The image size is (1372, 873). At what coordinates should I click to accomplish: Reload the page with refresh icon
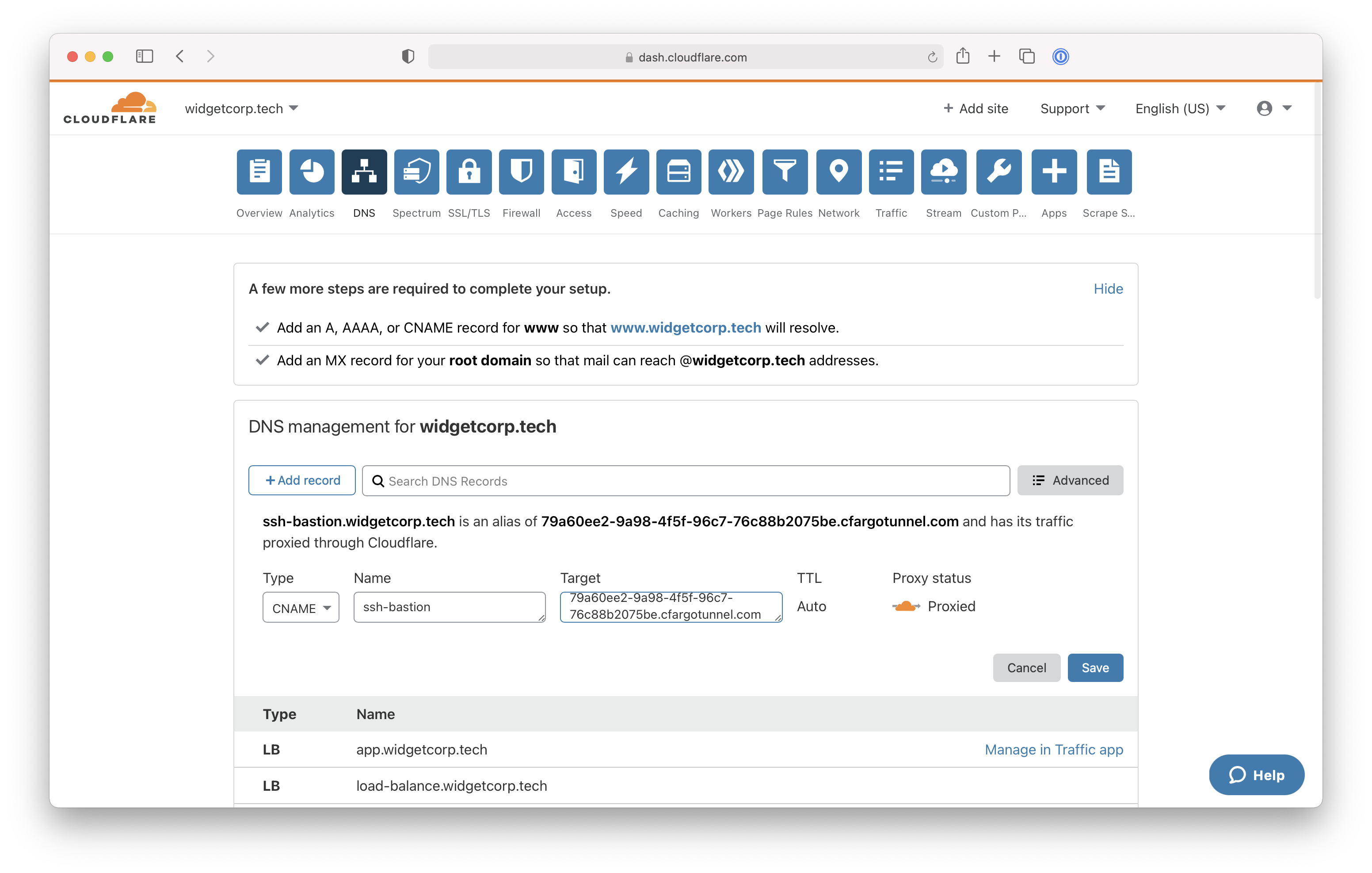click(932, 57)
